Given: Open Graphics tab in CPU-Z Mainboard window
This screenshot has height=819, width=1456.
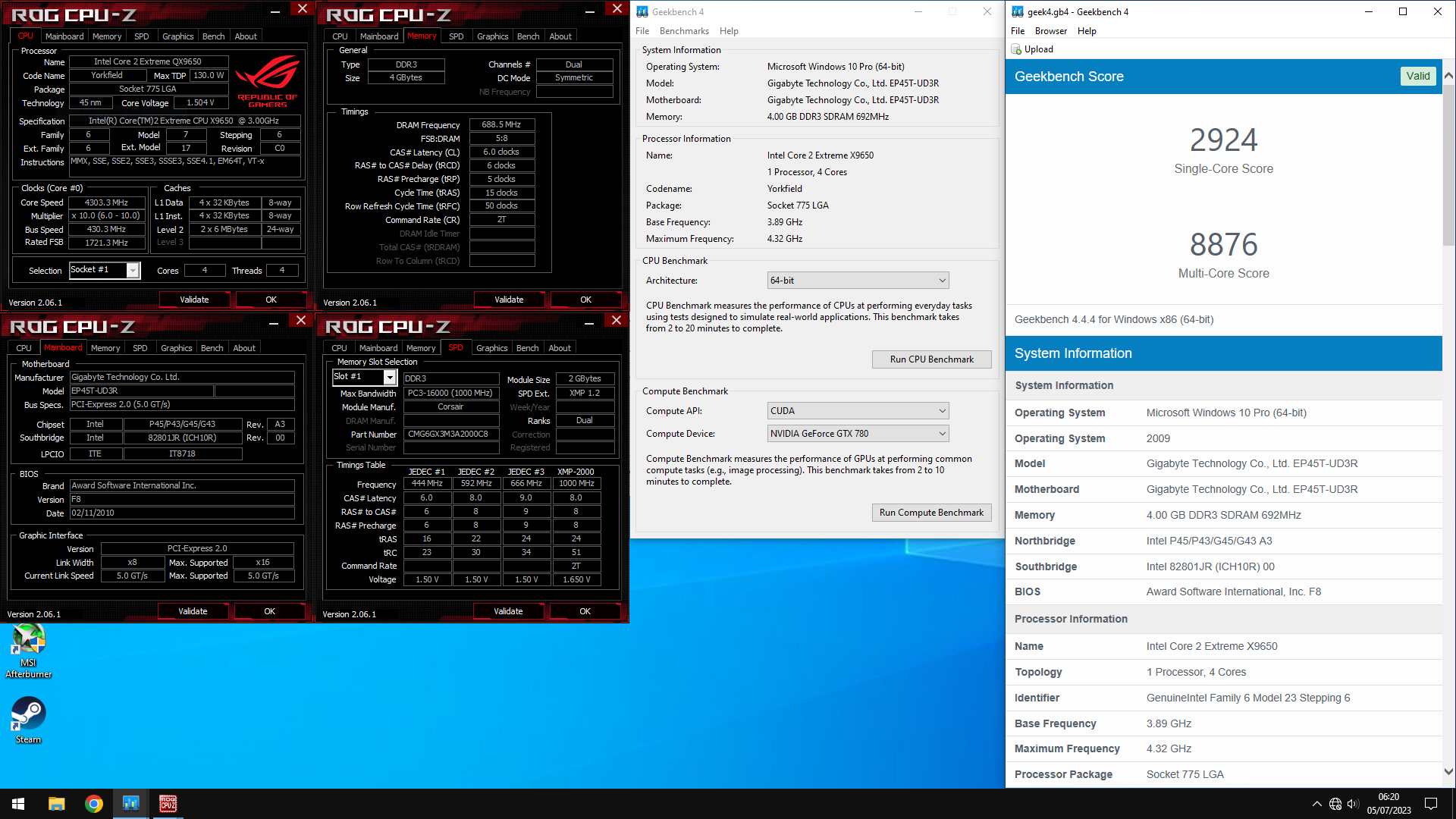Looking at the screenshot, I should pos(177,348).
